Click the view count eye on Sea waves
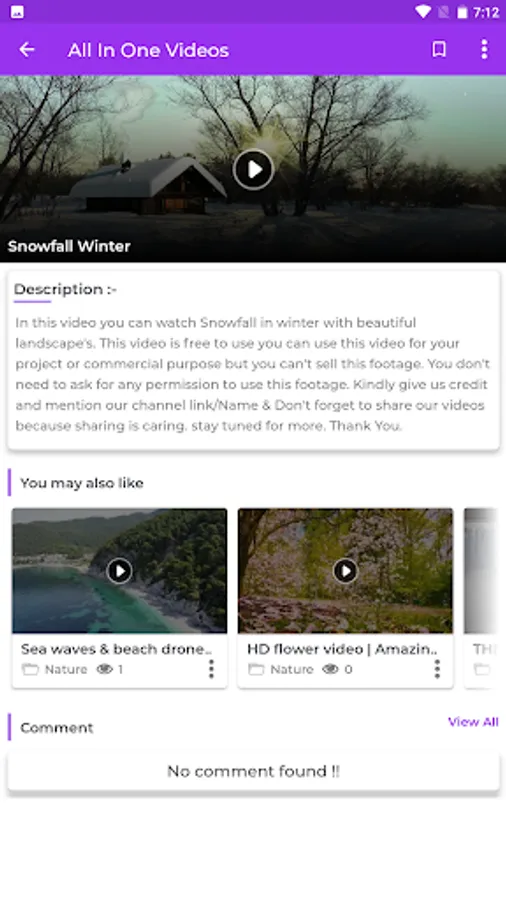Image resolution: width=506 pixels, height=900 pixels. 104,669
